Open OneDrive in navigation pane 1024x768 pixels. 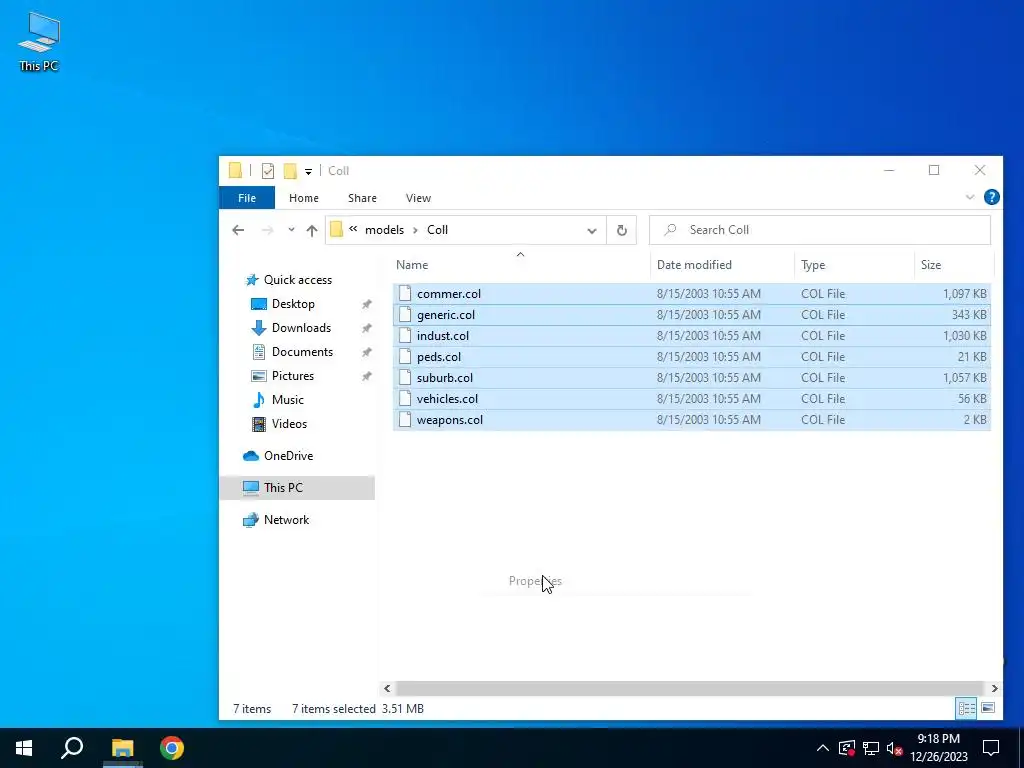(288, 456)
